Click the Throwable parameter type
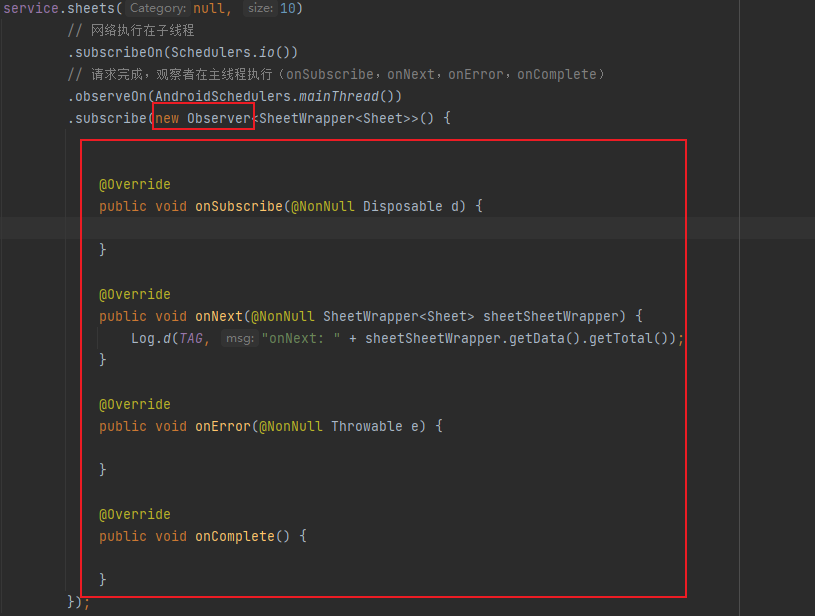Image resolution: width=815 pixels, height=616 pixels. coord(366,426)
